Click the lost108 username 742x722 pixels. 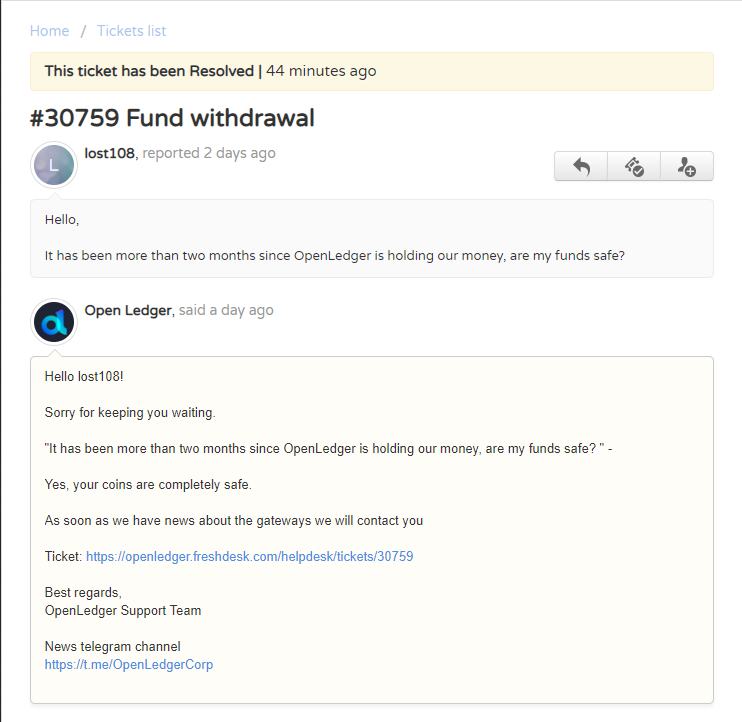(x=109, y=153)
